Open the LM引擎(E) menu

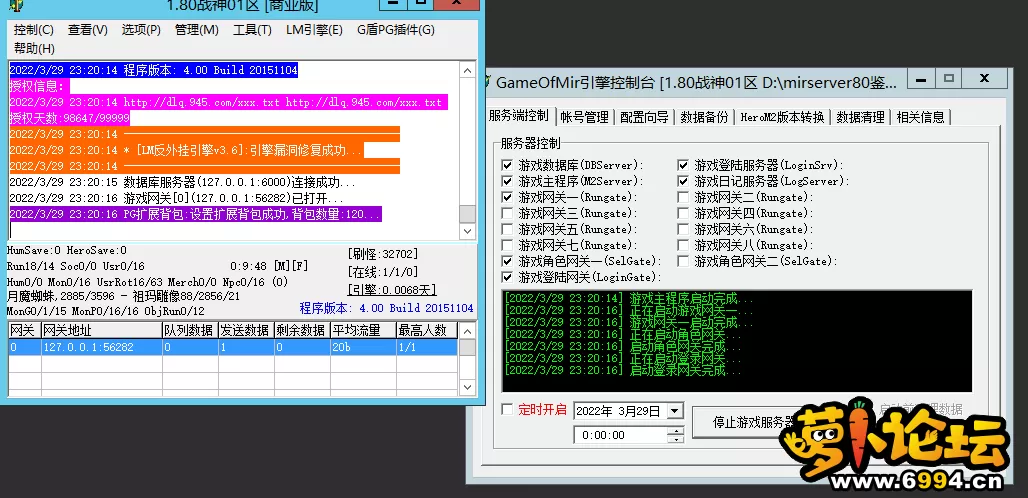coord(314,29)
